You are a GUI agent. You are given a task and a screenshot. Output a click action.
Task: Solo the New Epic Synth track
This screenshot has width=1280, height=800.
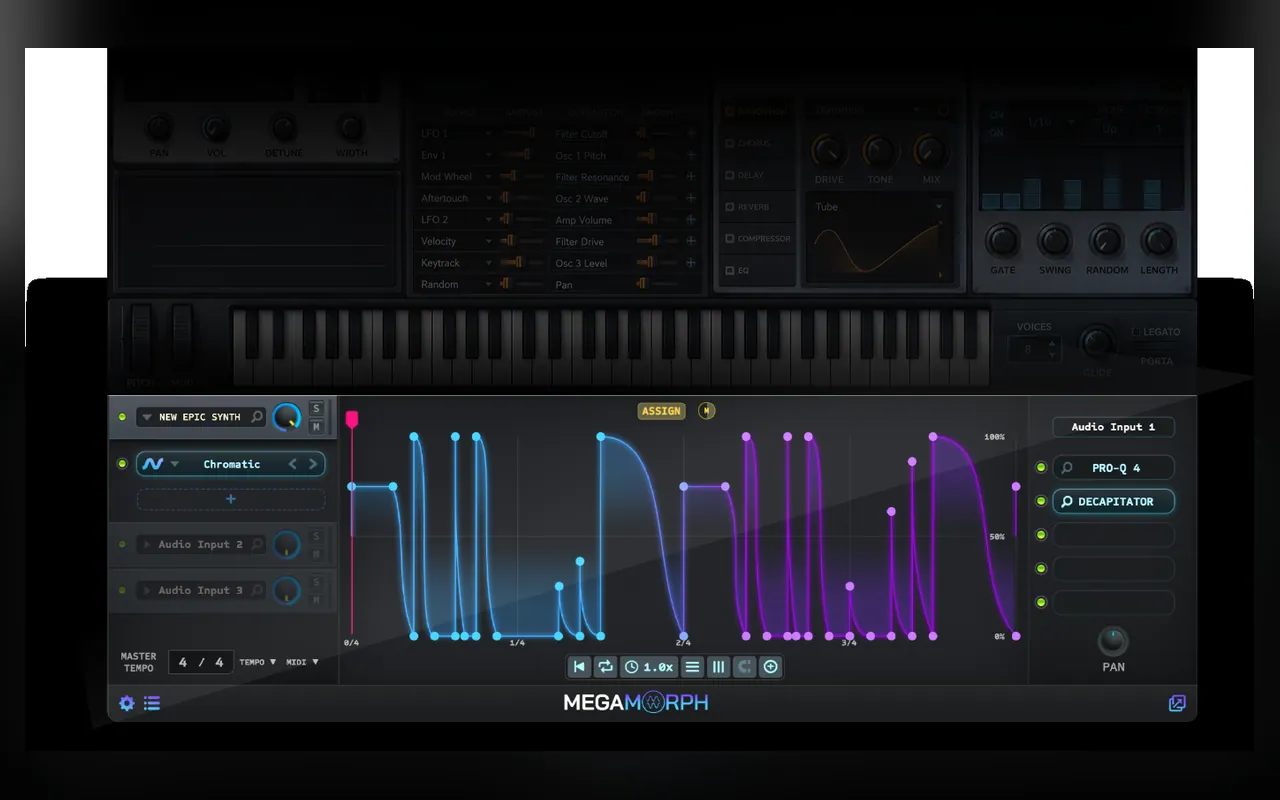316,408
